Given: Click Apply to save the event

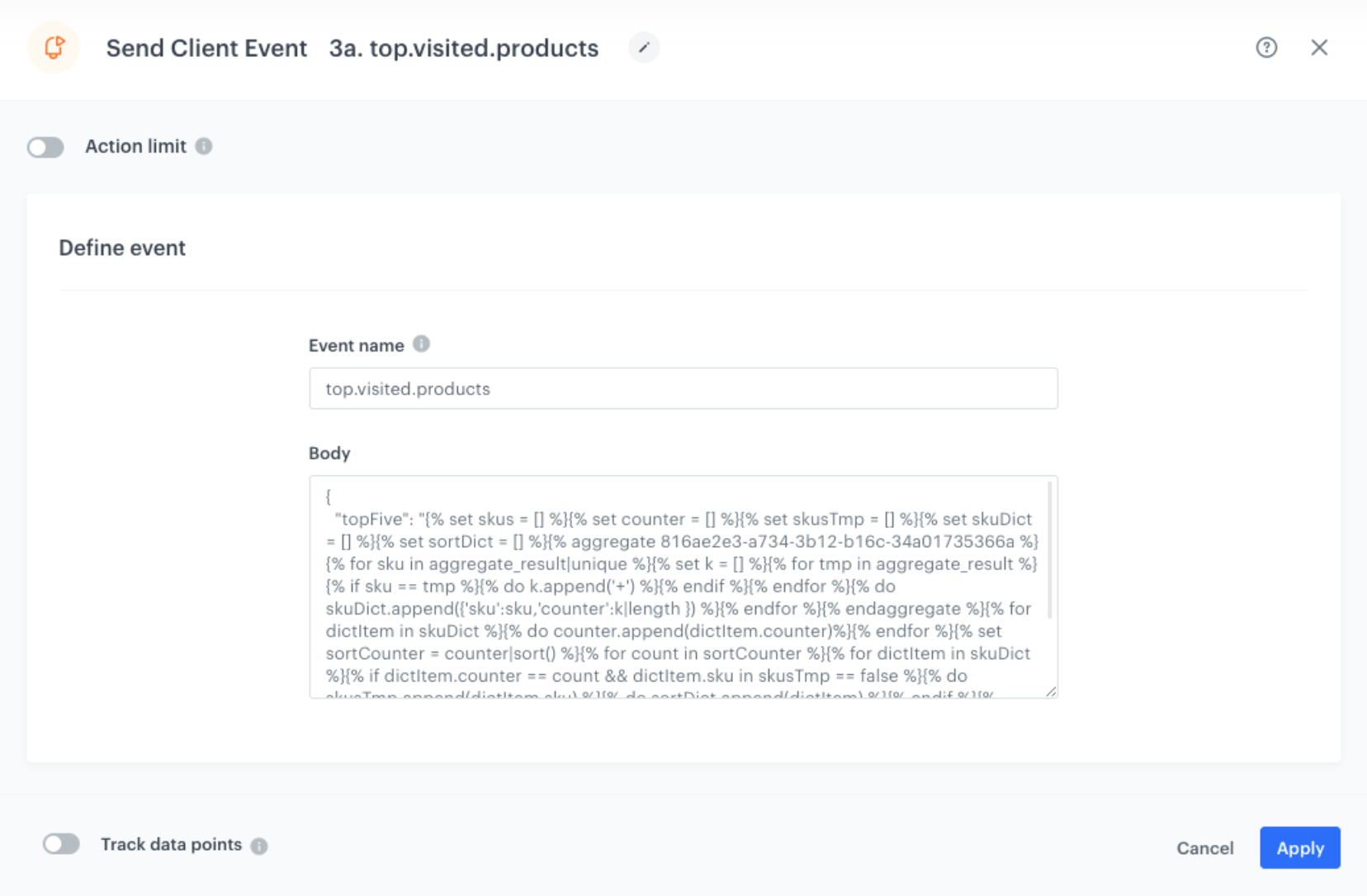Looking at the screenshot, I should [x=1298, y=847].
